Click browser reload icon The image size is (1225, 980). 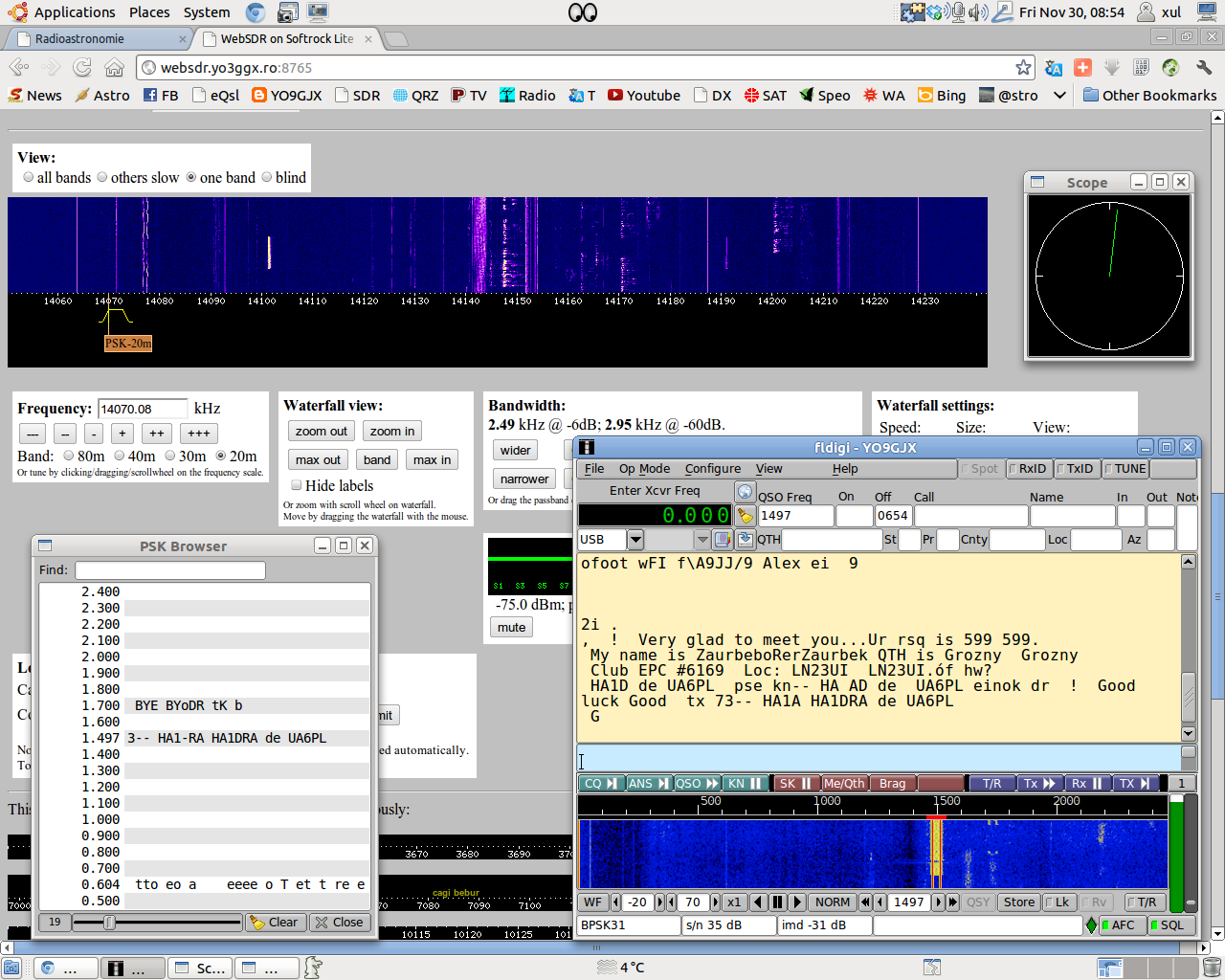[82, 67]
